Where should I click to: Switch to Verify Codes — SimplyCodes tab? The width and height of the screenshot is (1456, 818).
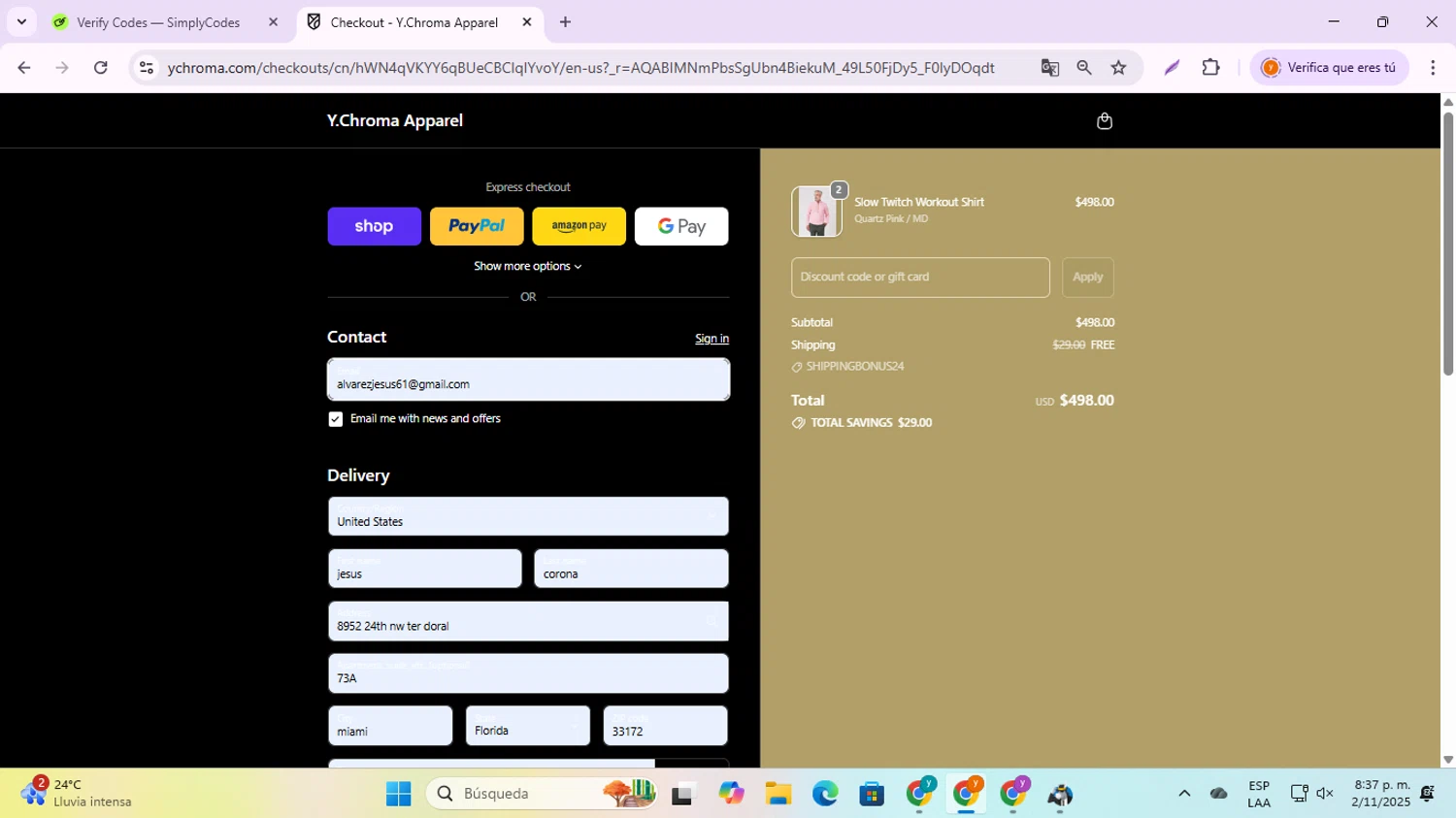(x=158, y=22)
